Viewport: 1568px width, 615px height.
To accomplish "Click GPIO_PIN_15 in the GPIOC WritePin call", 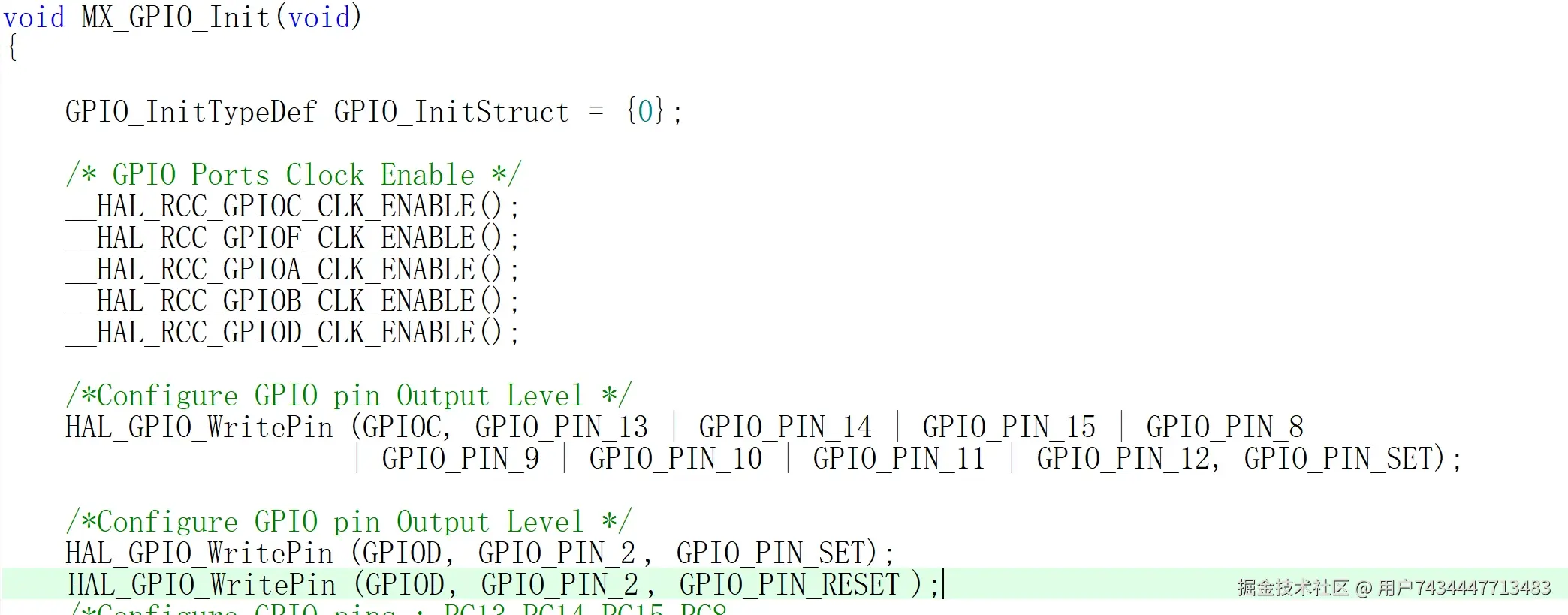I will click(x=1009, y=427).
